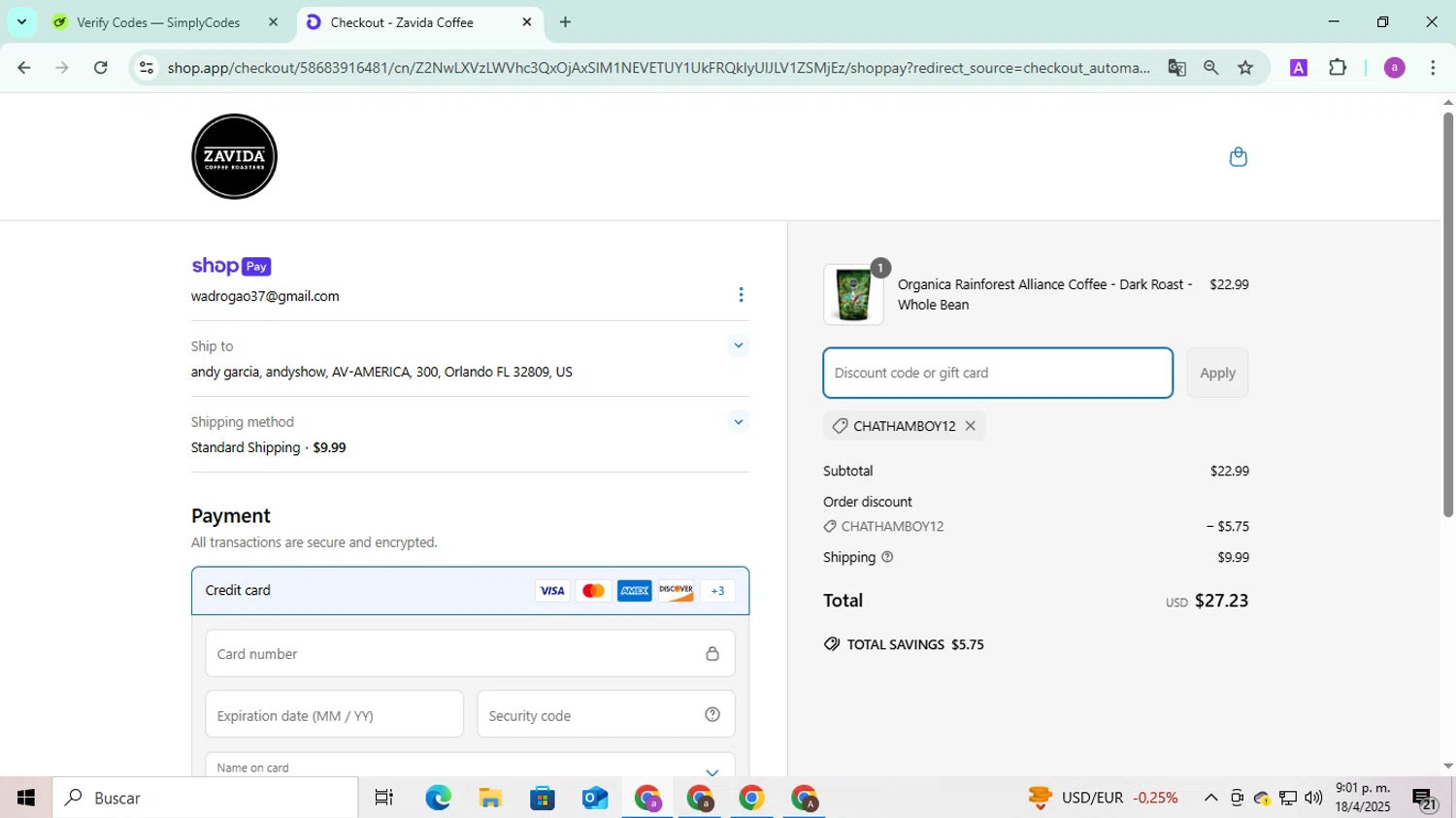This screenshot has height=818, width=1456.
Task: Open the translate page icon
Action: tap(1176, 68)
